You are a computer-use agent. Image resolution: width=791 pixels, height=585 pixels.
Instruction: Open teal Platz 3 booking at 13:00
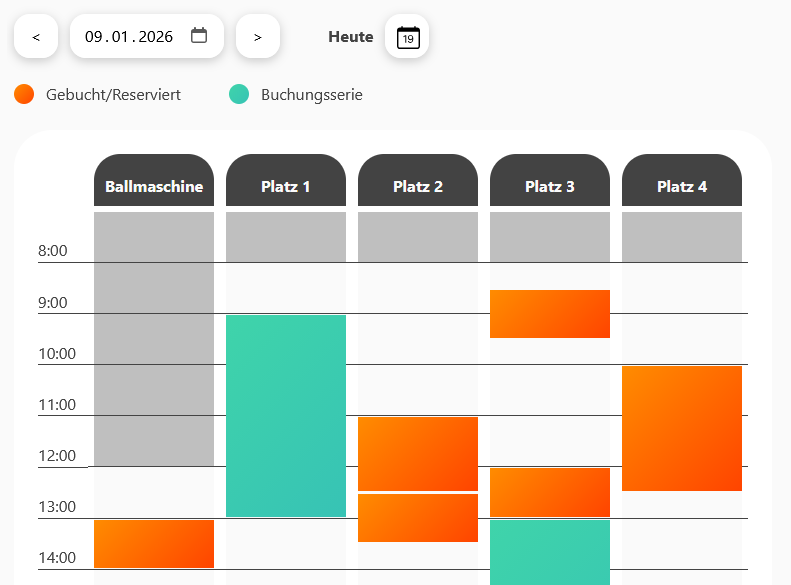click(550, 552)
